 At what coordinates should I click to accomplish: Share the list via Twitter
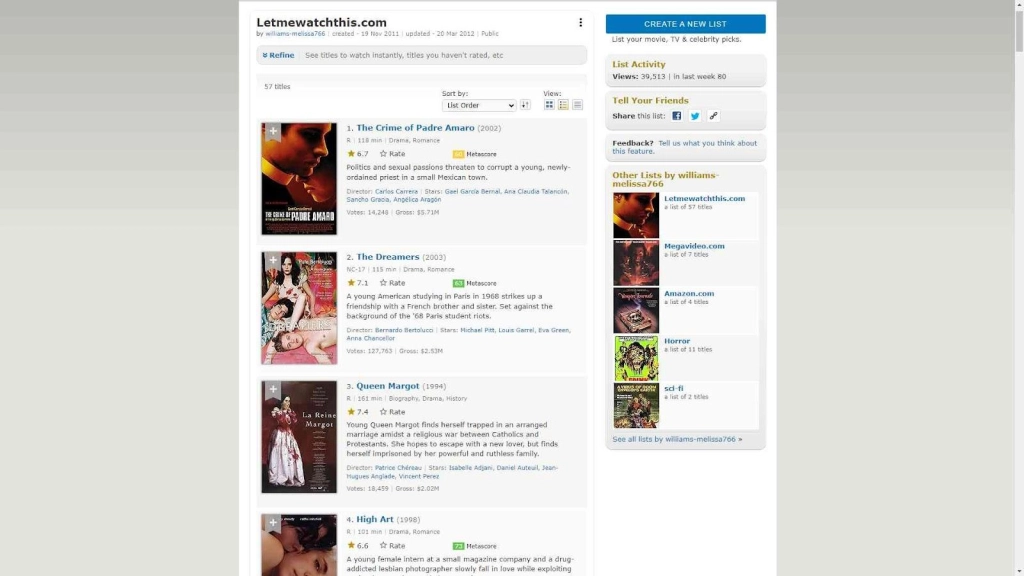tap(695, 115)
